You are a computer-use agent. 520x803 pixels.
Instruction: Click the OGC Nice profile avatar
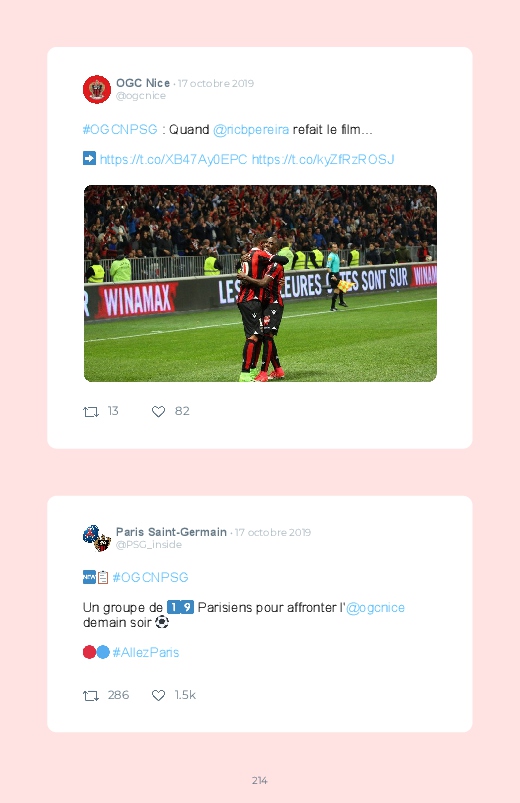[97, 89]
